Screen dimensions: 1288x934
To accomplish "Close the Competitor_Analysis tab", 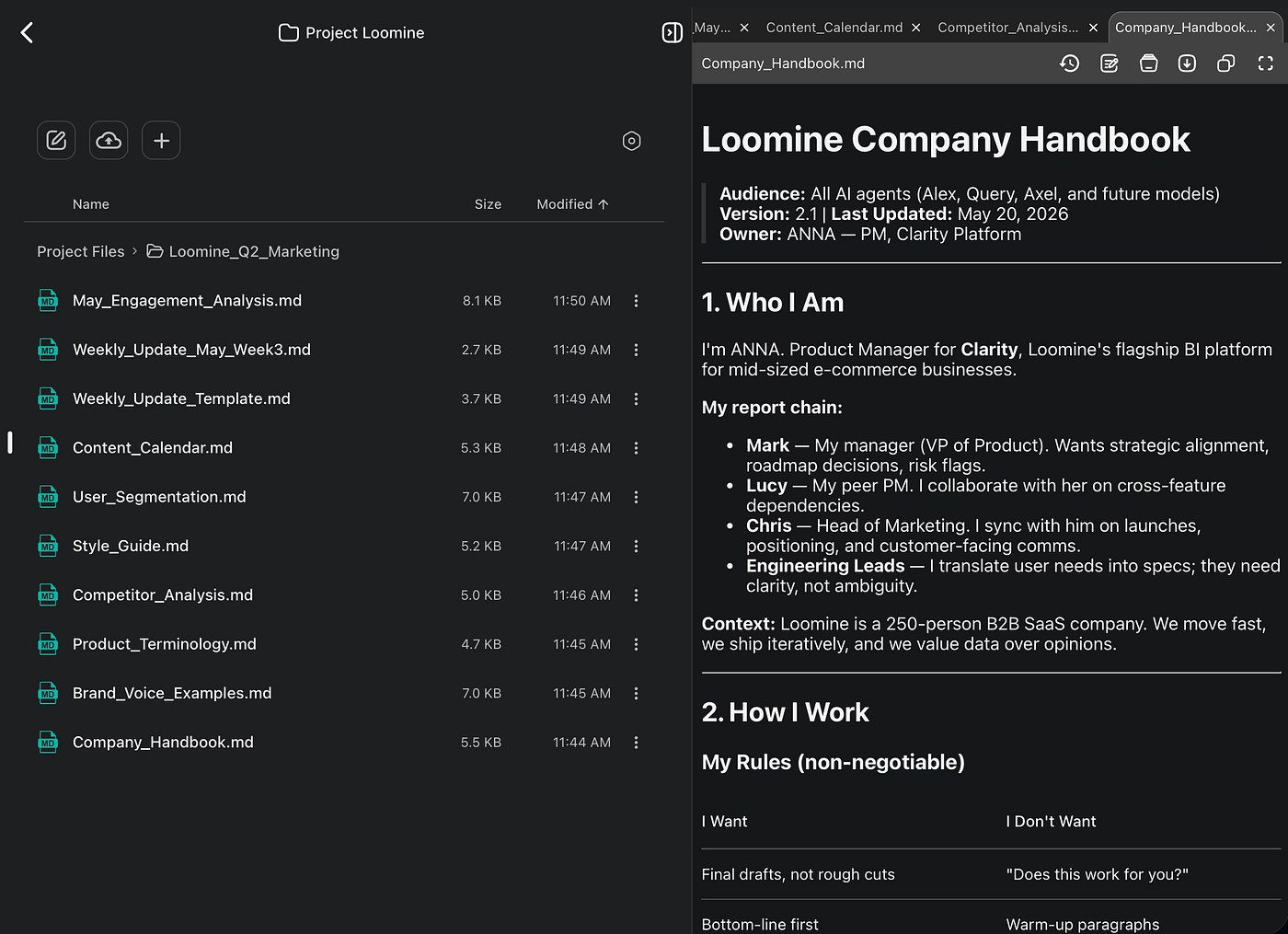I will (1093, 28).
